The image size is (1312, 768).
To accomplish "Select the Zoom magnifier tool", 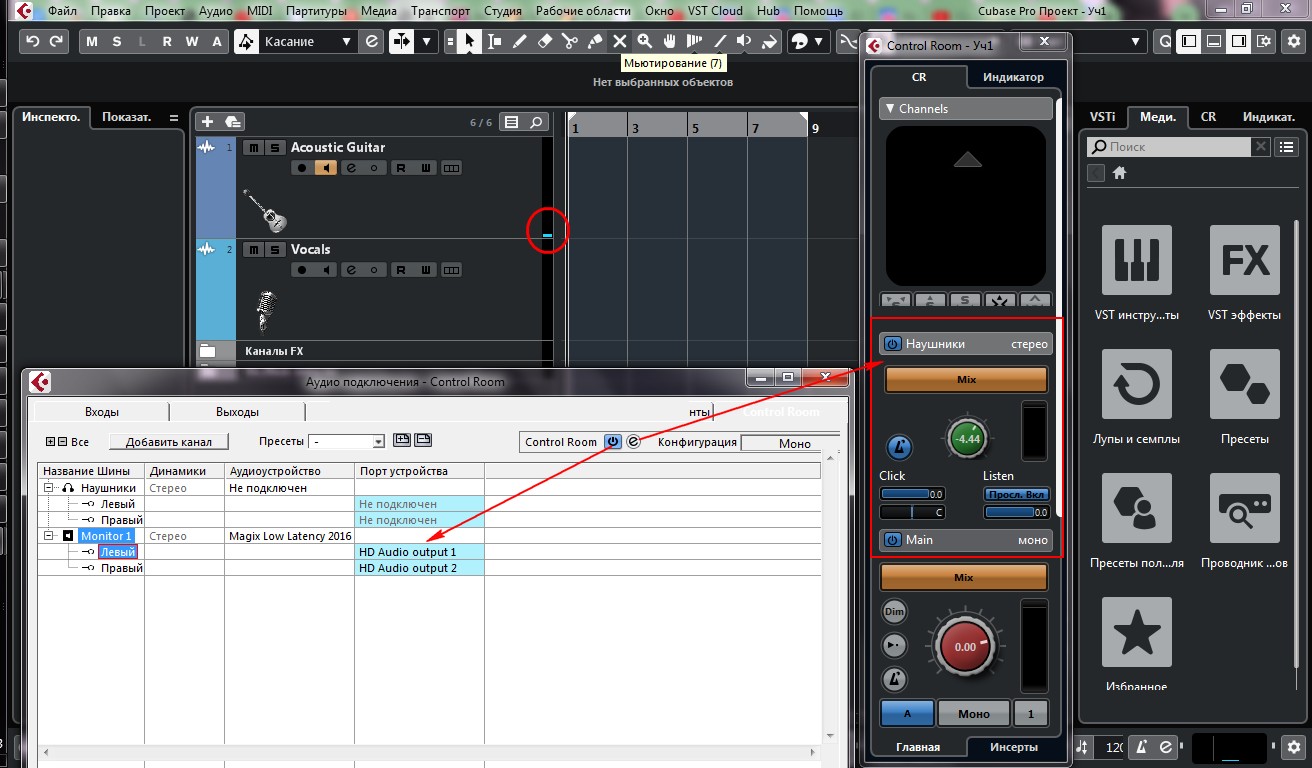I will (645, 41).
